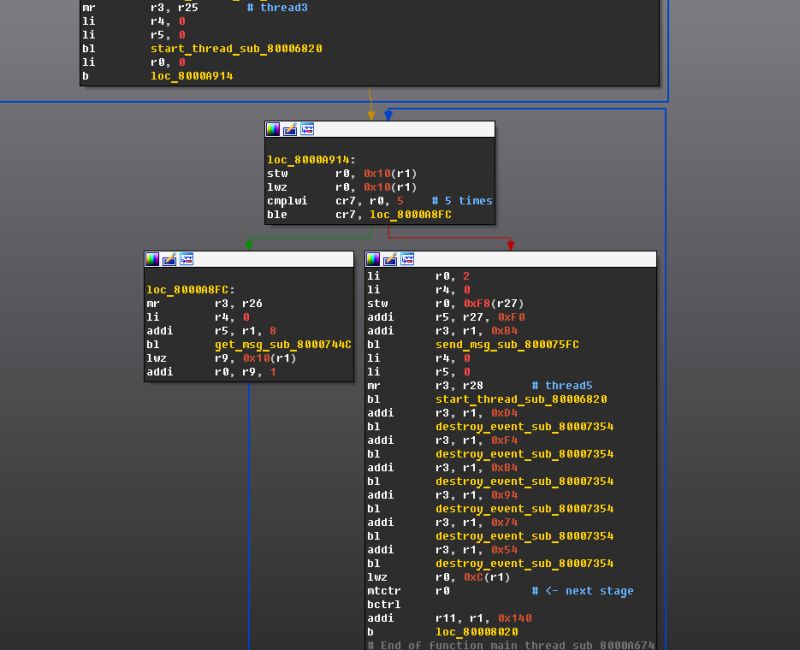This screenshot has height=650, width=800.
Task: Click the addi r3, r1, 0xF4 instruction
Action: pos(442,440)
